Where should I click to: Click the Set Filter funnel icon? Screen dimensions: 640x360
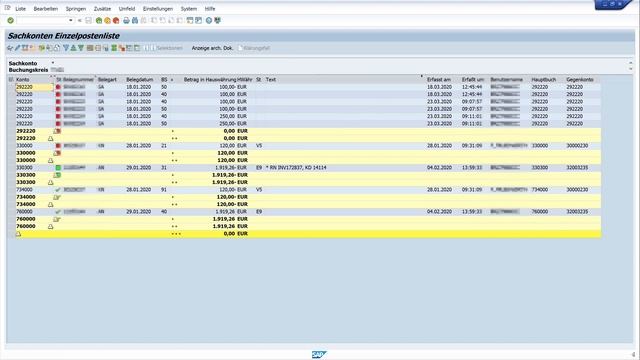point(66,48)
